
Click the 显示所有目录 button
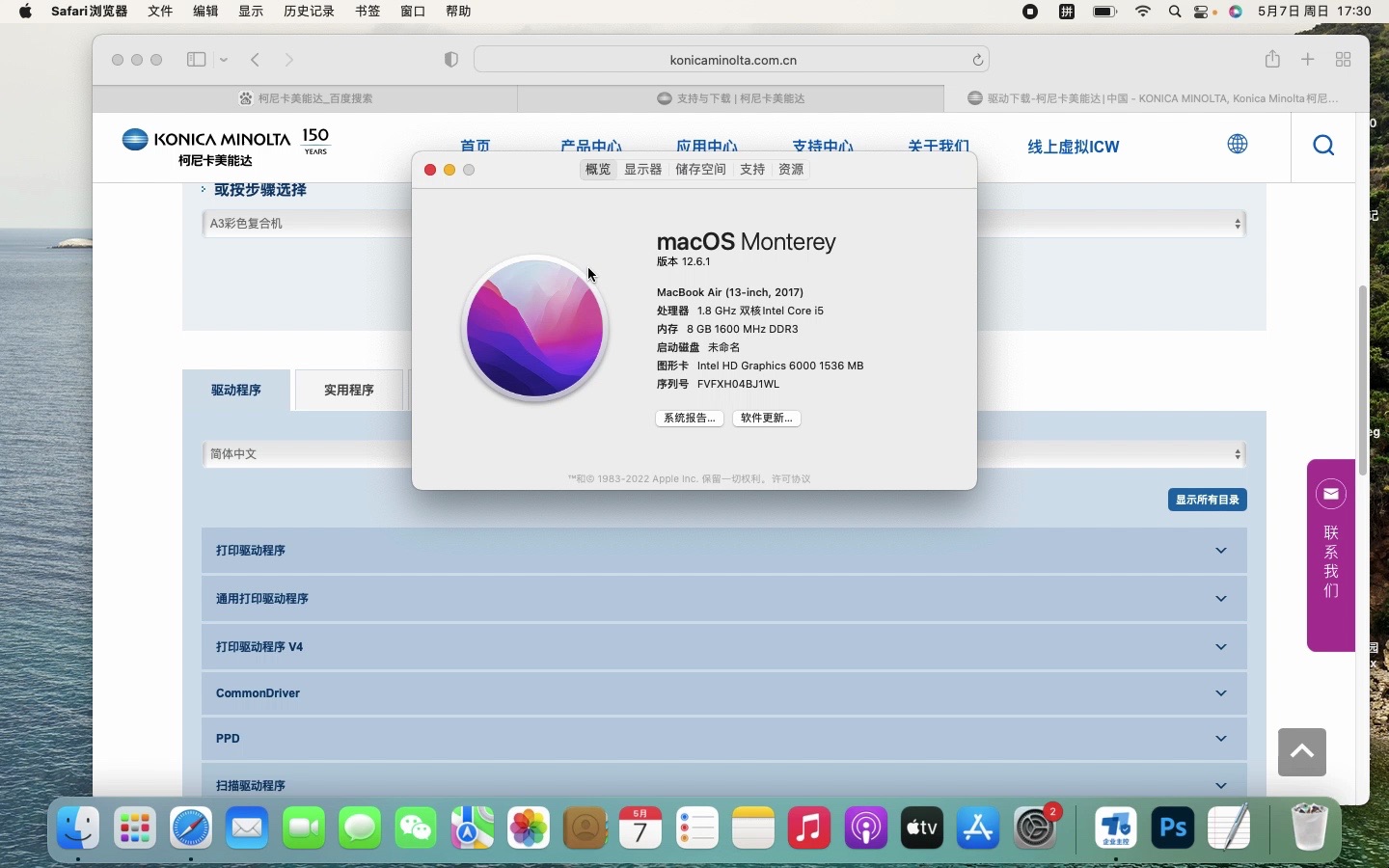pyautogui.click(x=1208, y=500)
